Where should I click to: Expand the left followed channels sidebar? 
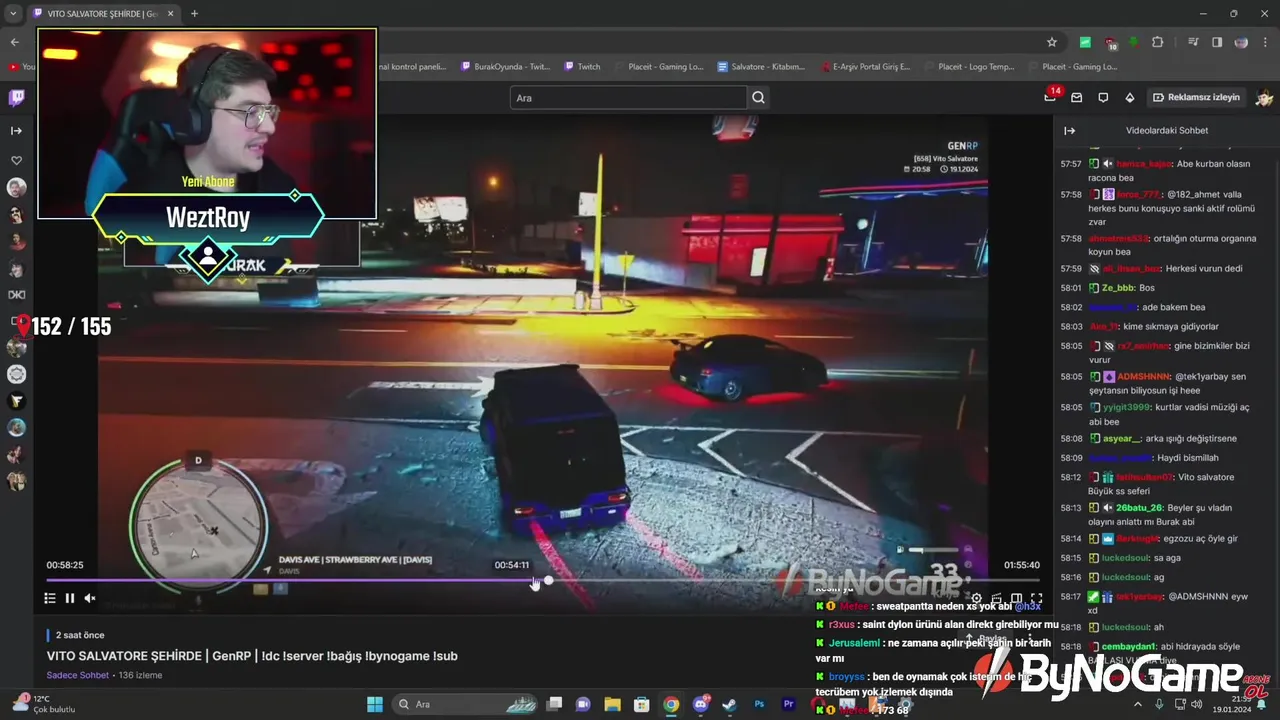(16, 130)
